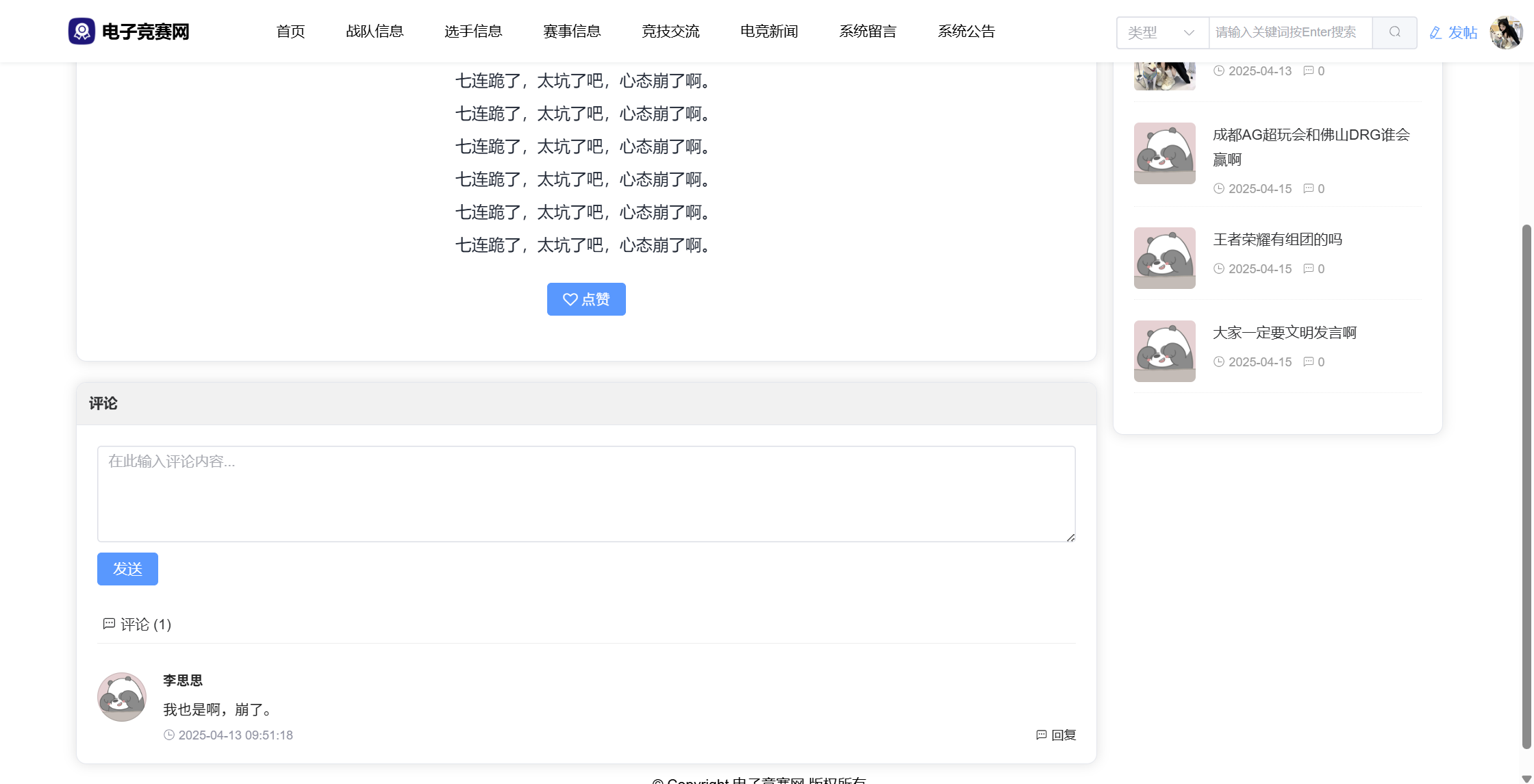Open the user avatar in header

(x=1506, y=32)
